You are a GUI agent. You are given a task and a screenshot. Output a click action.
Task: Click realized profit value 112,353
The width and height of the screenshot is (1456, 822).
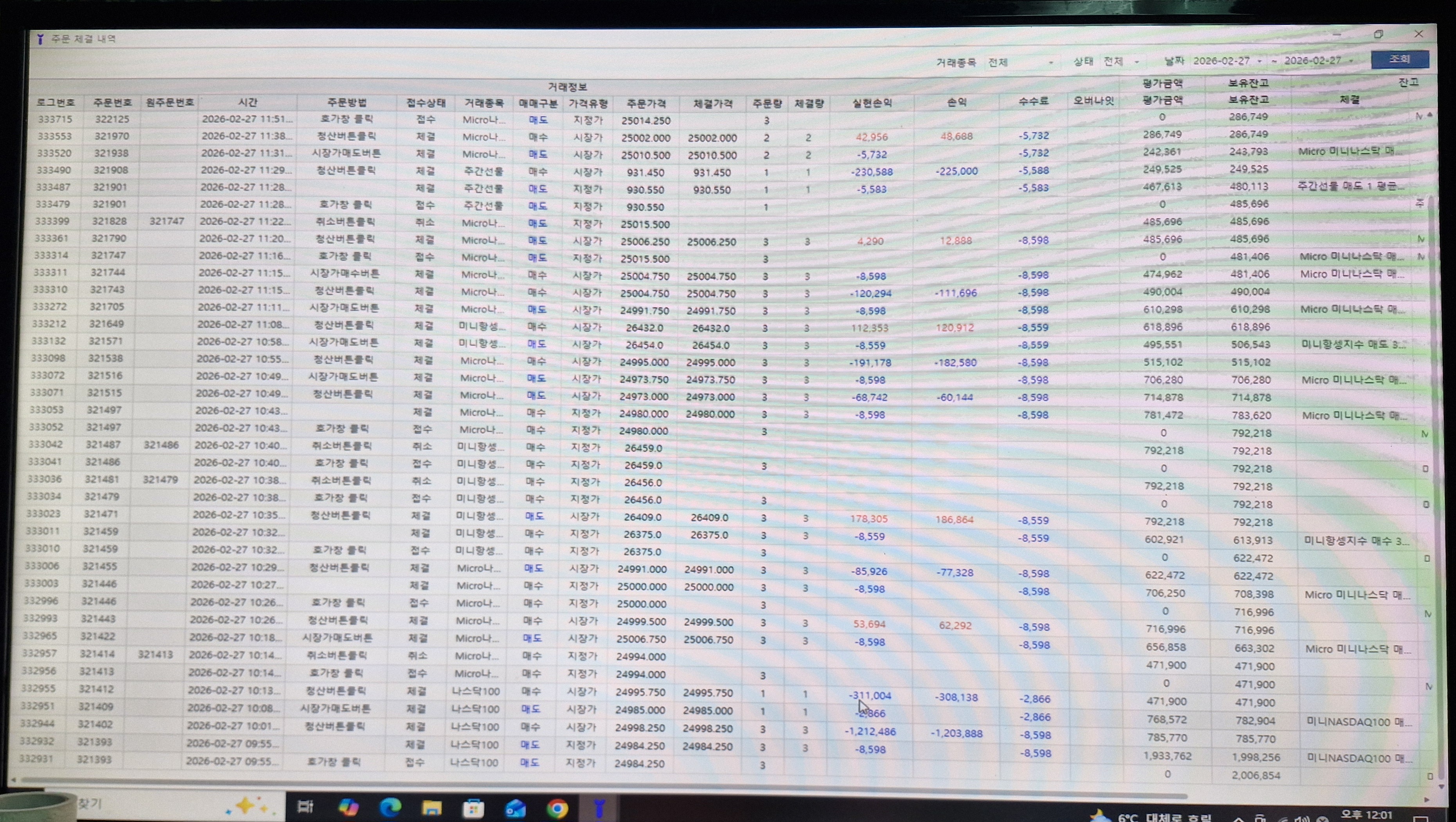click(x=870, y=328)
